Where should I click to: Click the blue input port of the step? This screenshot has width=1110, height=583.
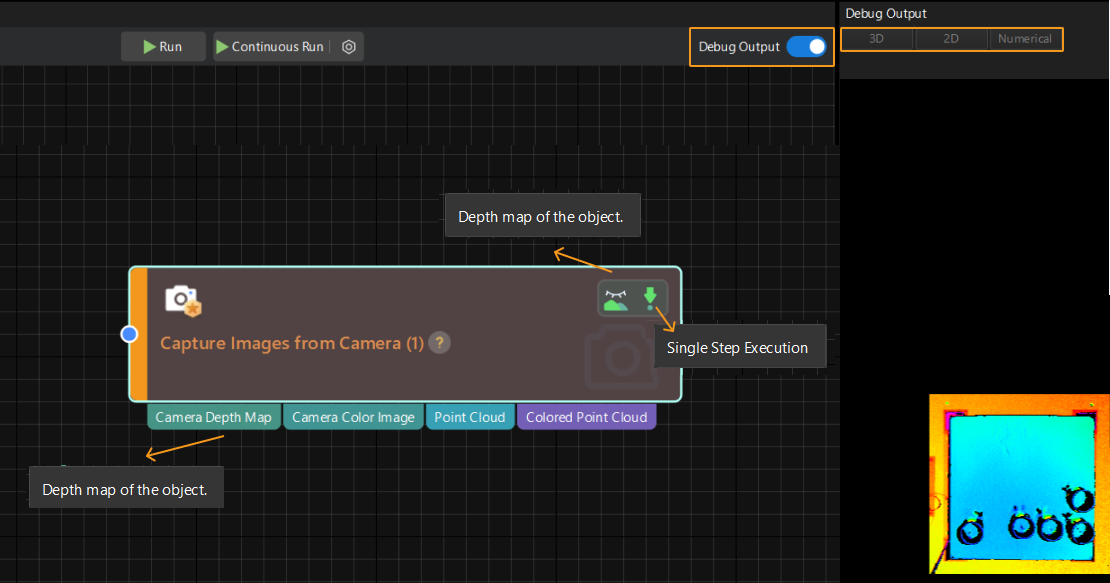pos(129,334)
